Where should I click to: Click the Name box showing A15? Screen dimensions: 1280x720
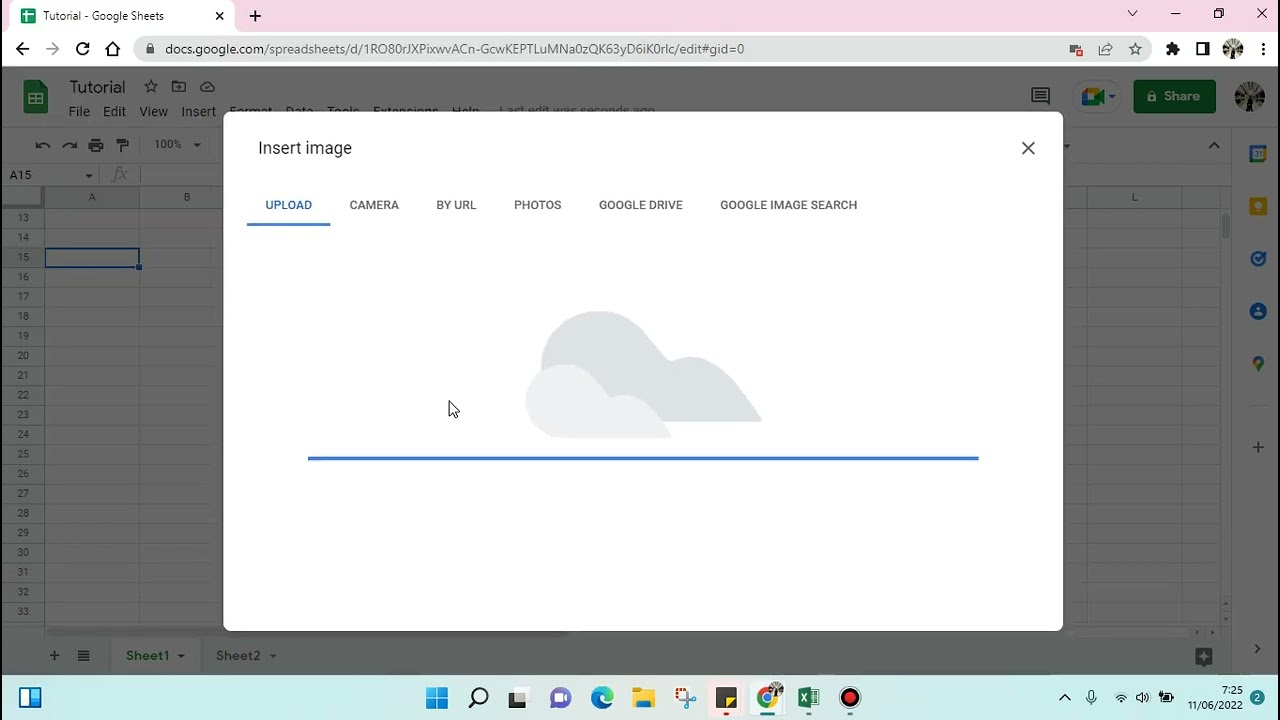(x=50, y=175)
